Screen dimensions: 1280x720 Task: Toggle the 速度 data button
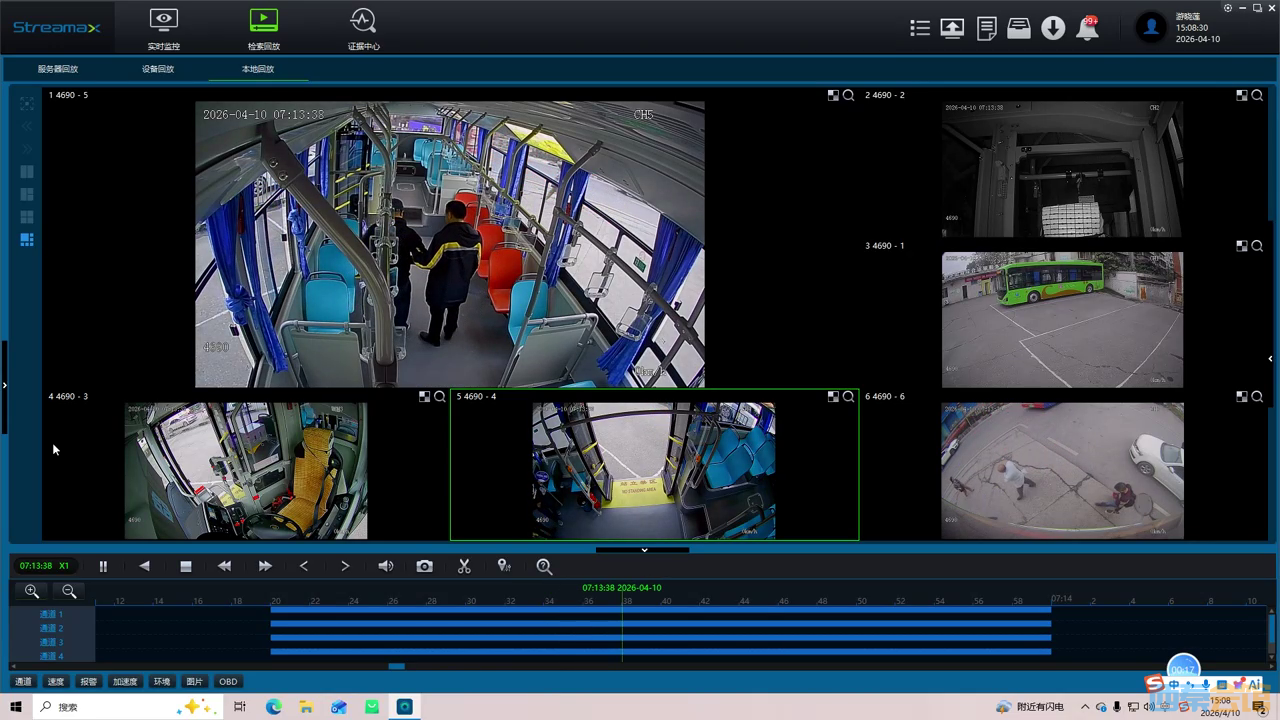pos(56,682)
